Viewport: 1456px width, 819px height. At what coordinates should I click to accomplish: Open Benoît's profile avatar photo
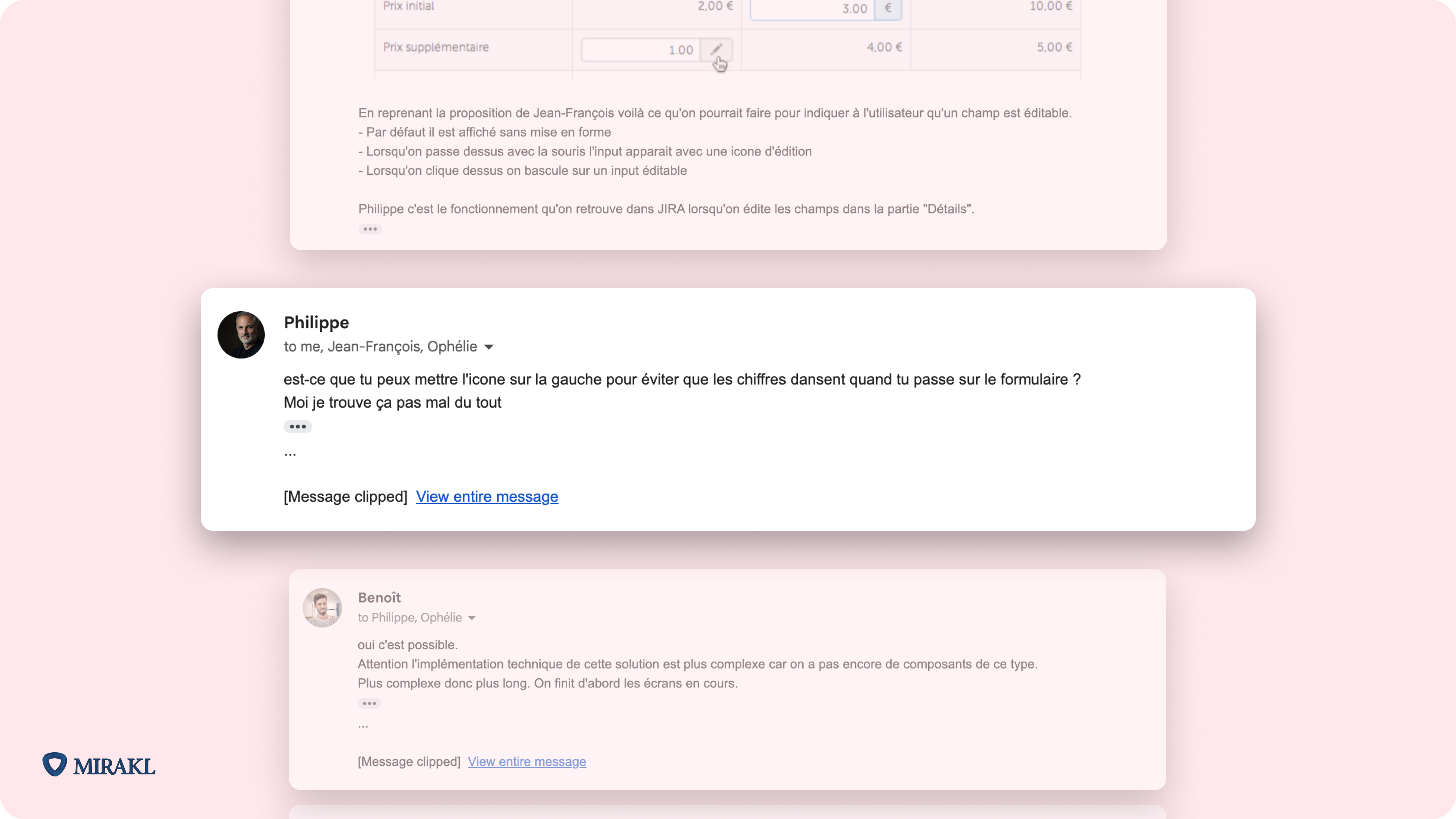tap(322, 607)
